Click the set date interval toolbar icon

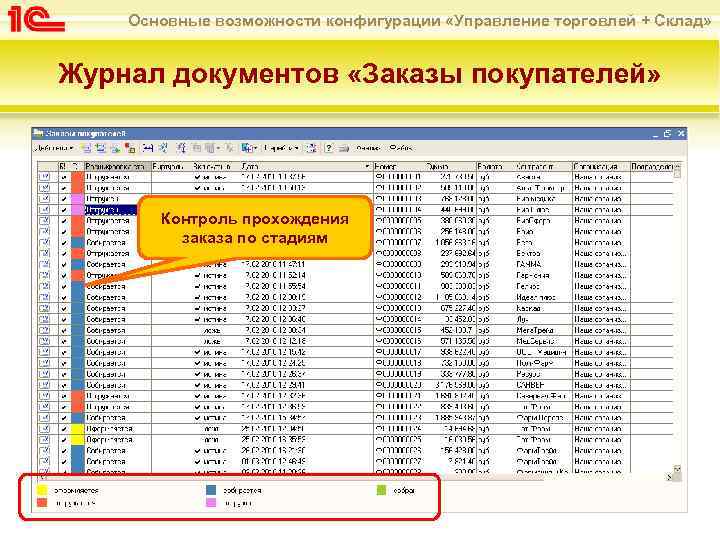(x=148, y=148)
